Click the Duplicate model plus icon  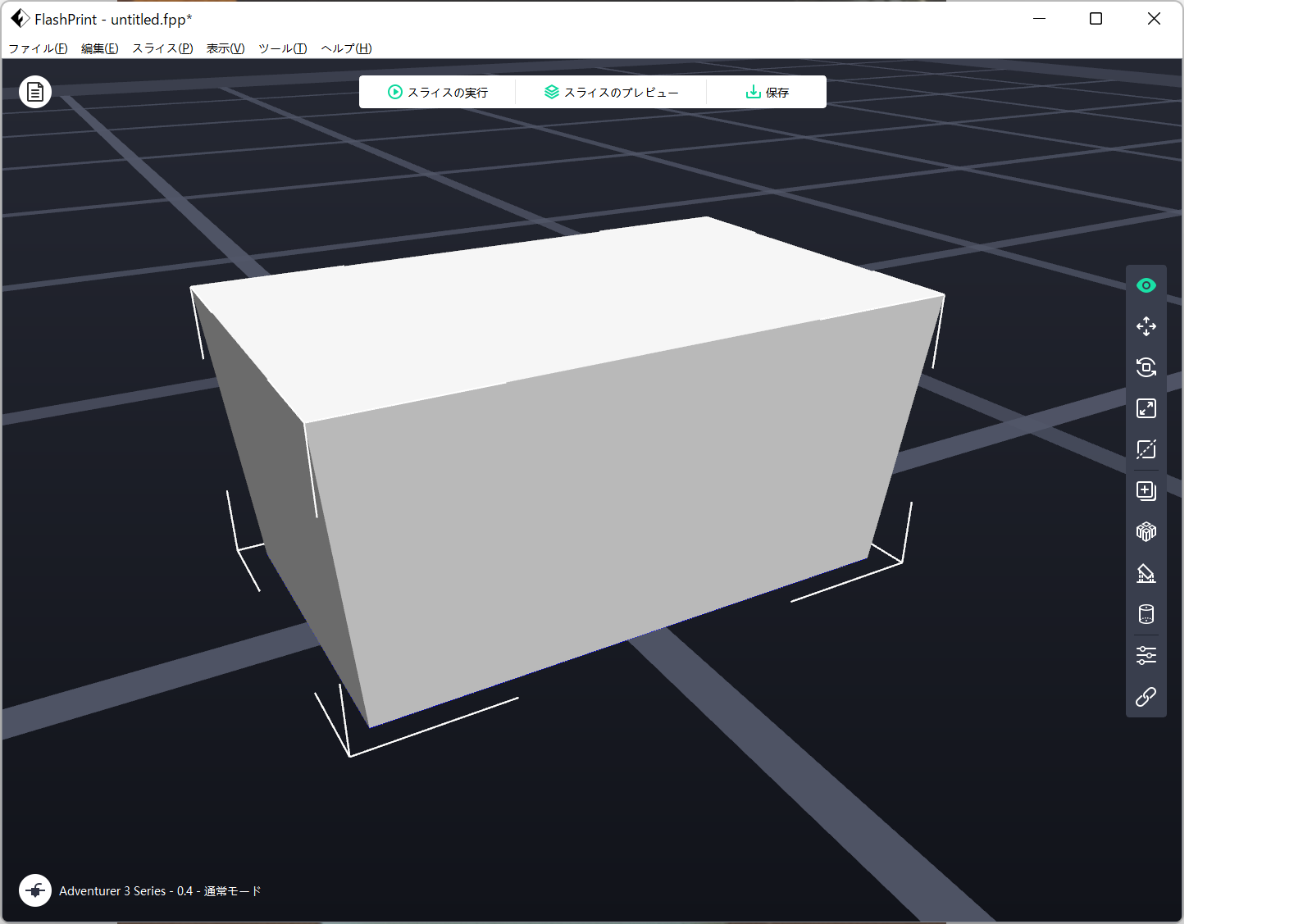(1146, 490)
